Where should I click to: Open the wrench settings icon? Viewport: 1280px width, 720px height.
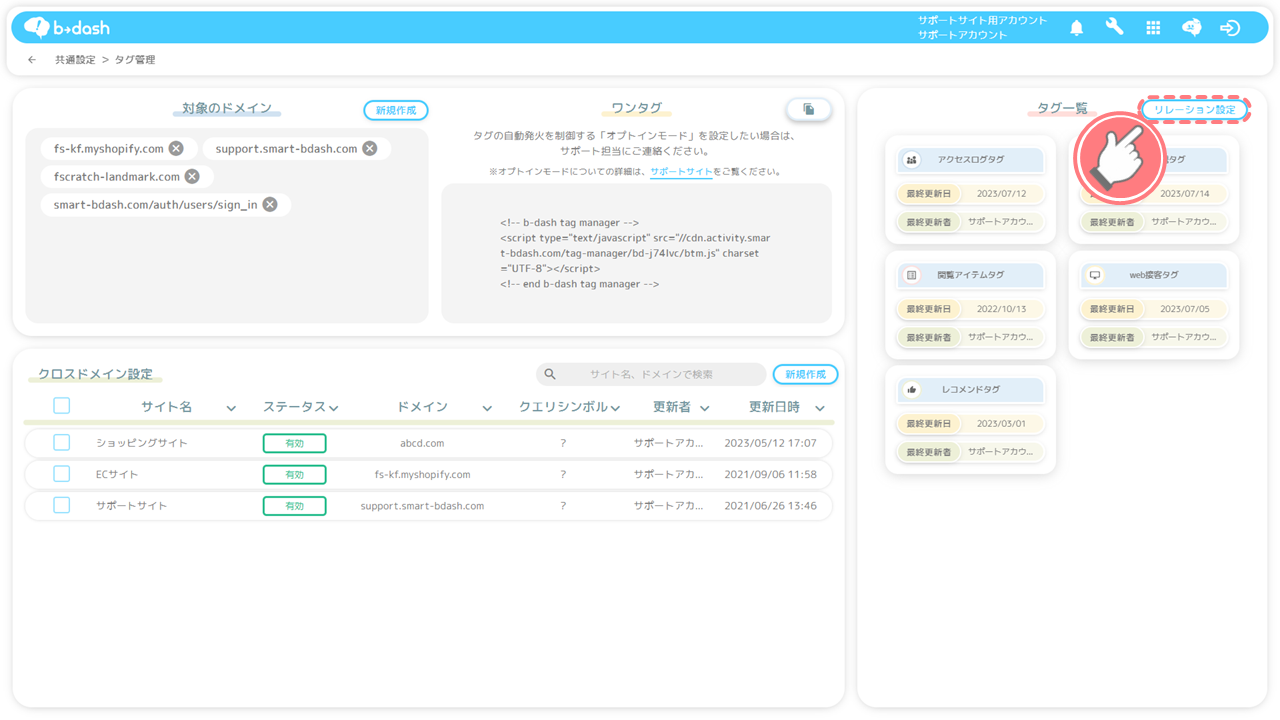(1114, 28)
